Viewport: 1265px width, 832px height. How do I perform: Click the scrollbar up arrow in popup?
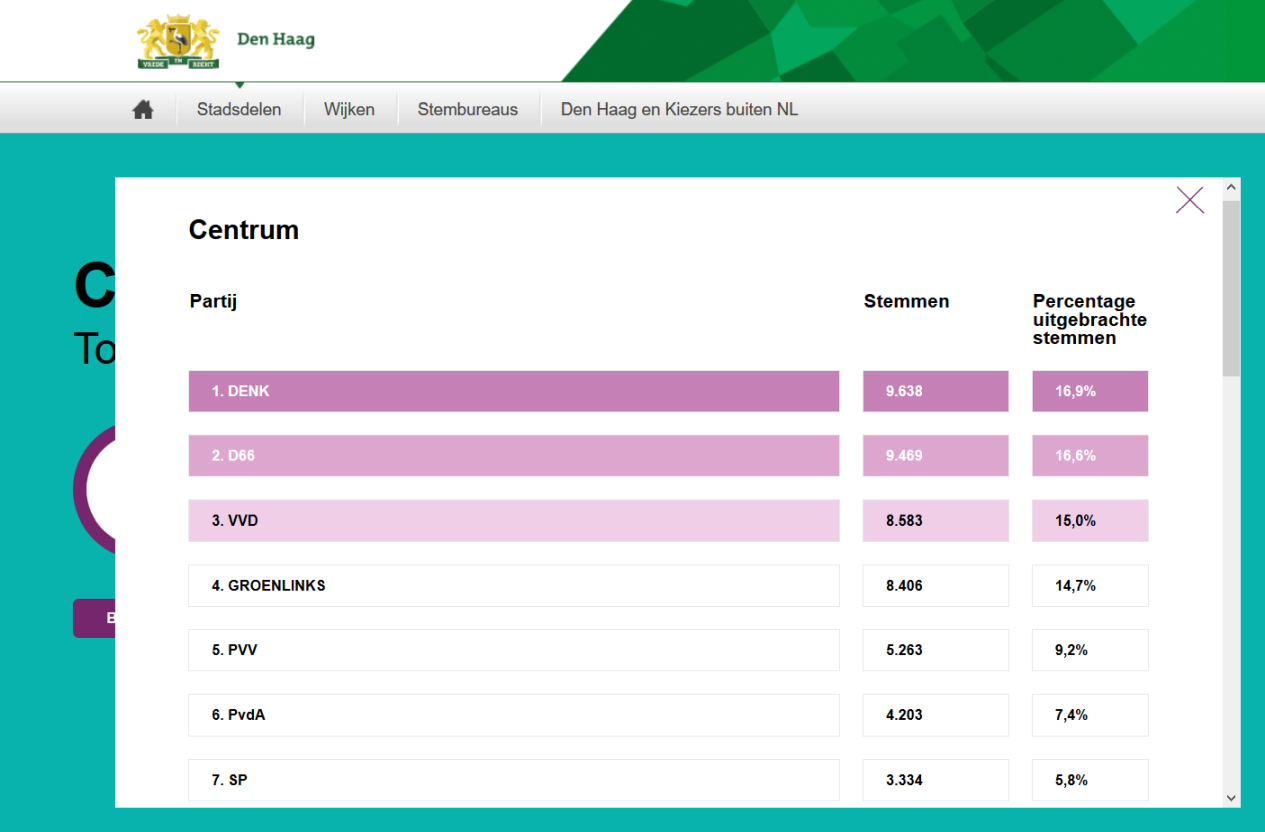coord(1231,187)
